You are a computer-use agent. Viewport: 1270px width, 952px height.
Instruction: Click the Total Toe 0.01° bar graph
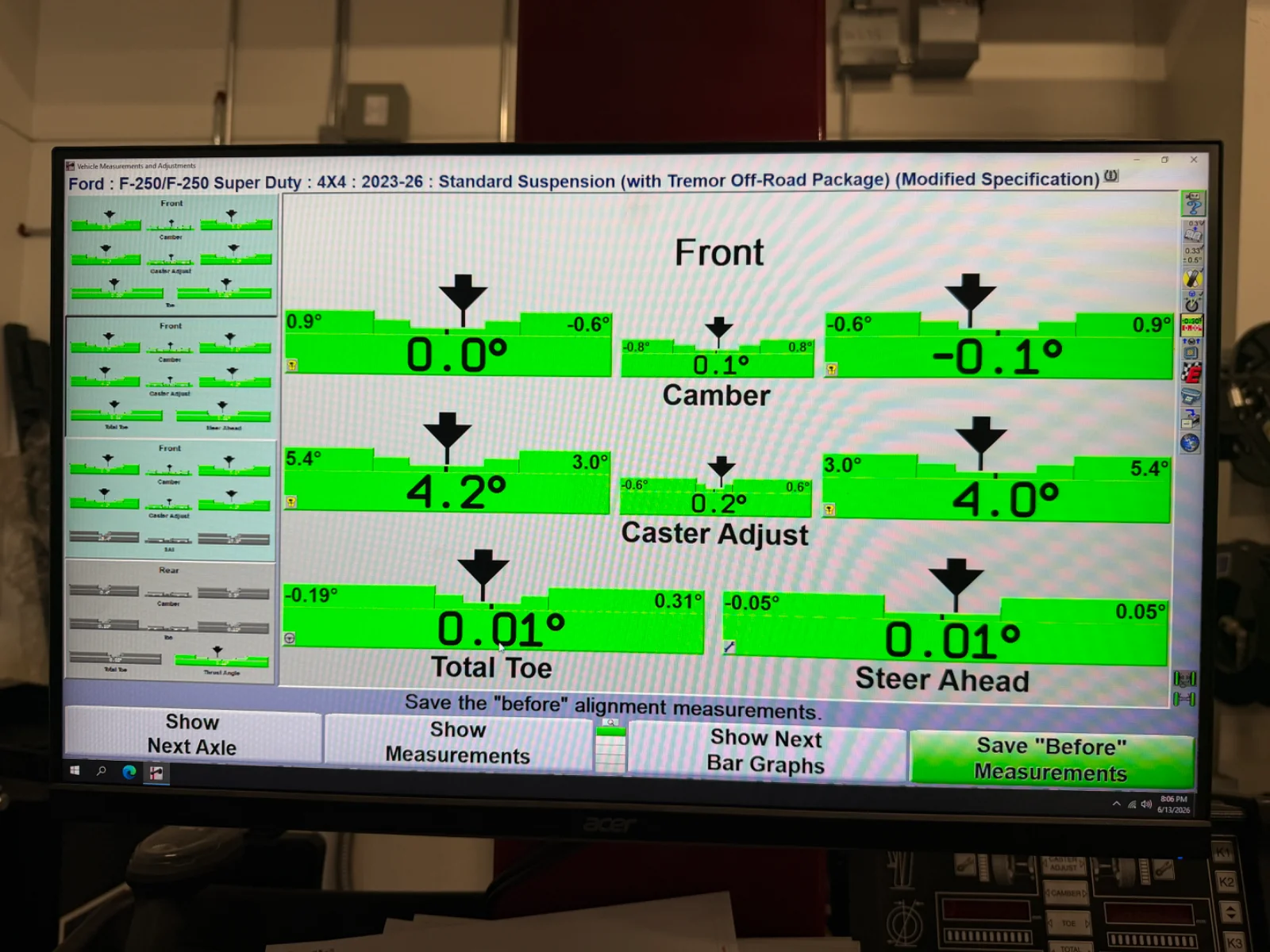click(493, 620)
